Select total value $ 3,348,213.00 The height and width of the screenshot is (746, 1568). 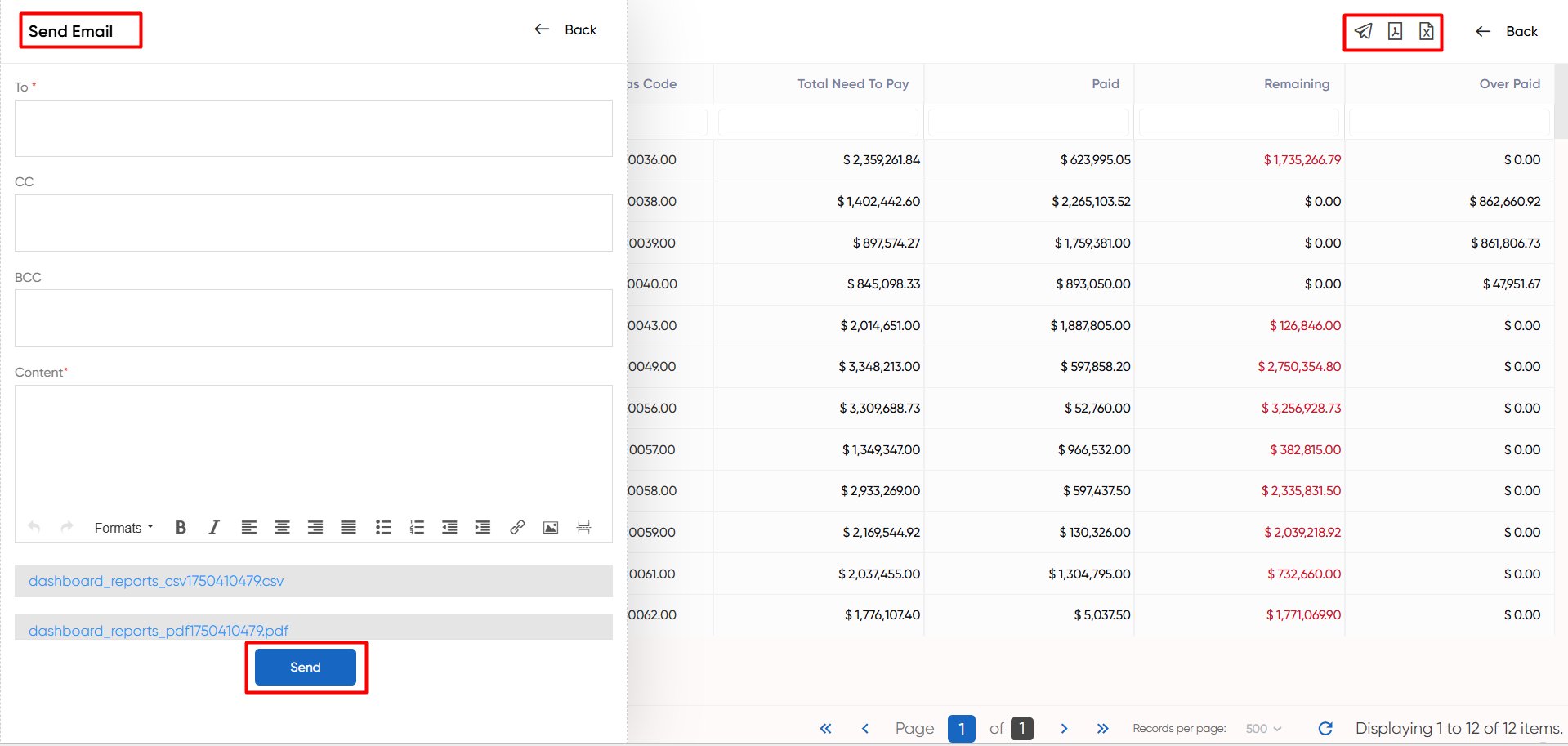click(x=879, y=366)
